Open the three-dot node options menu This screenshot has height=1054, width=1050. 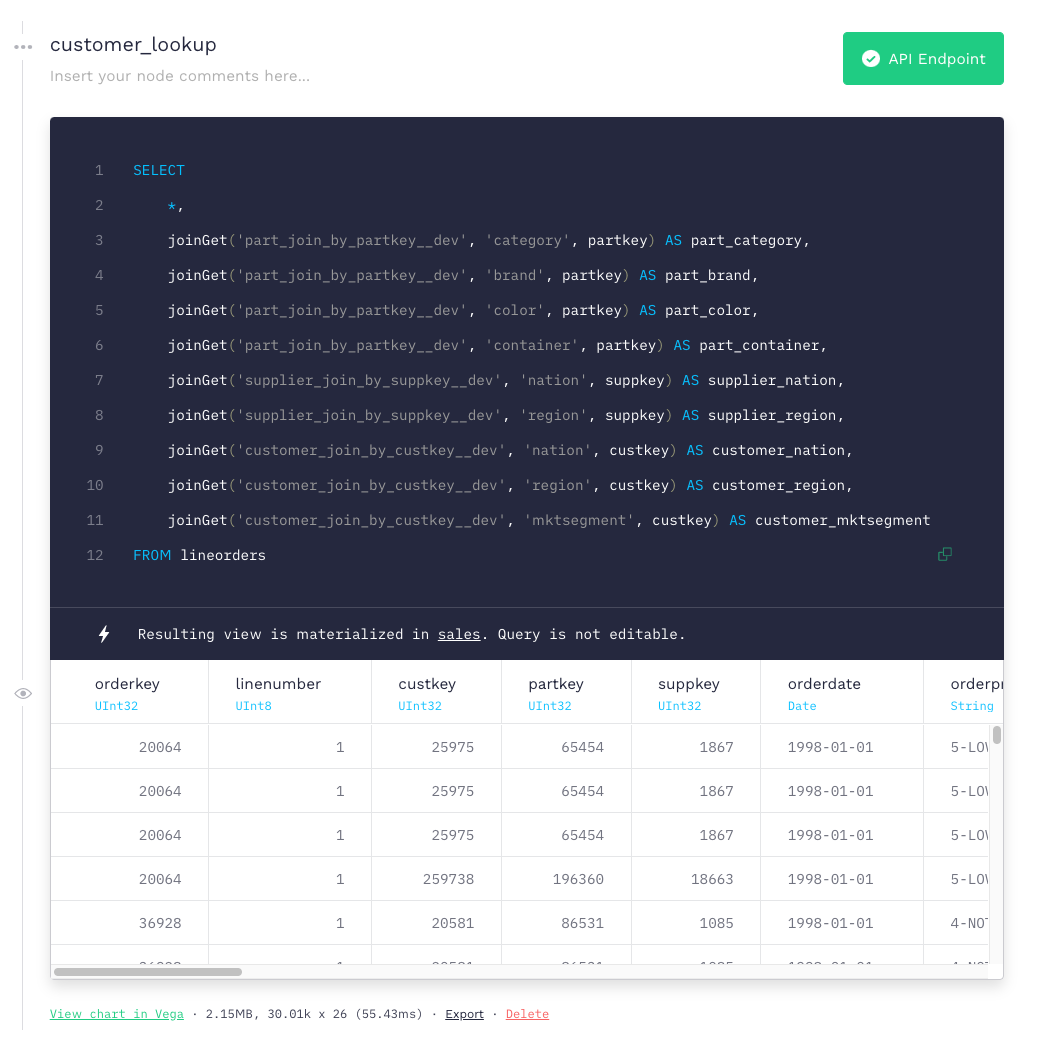click(x=23, y=47)
